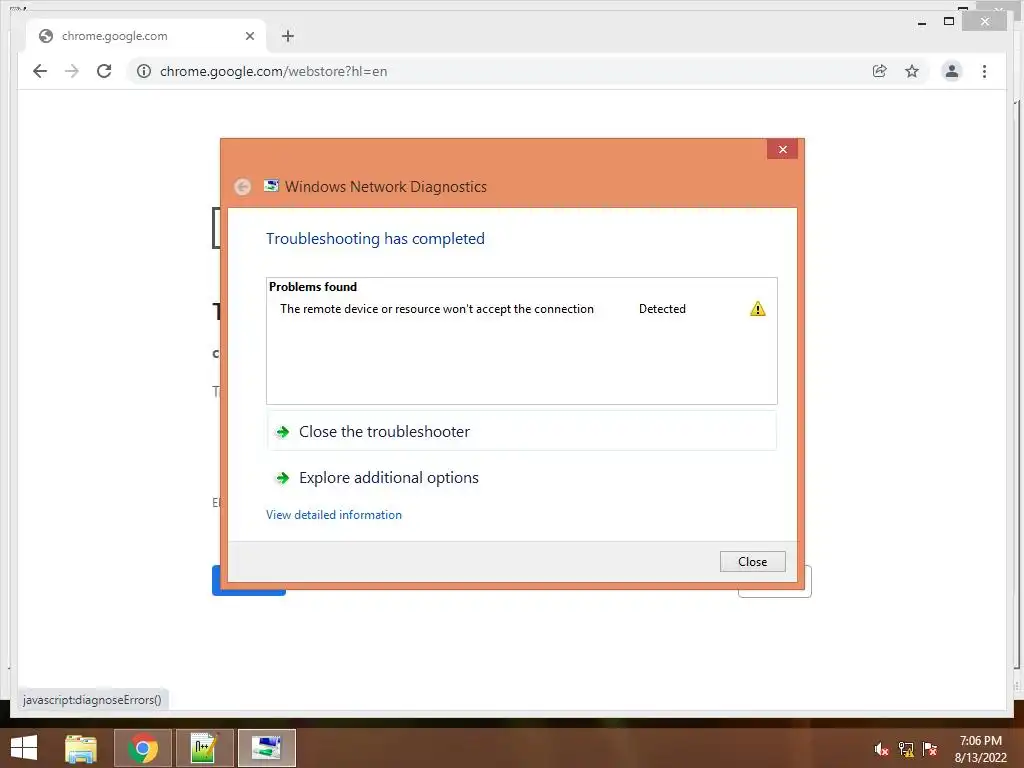Switch to Google Chrome in the taskbar
Image resolution: width=1024 pixels, height=768 pixels.
point(142,748)
